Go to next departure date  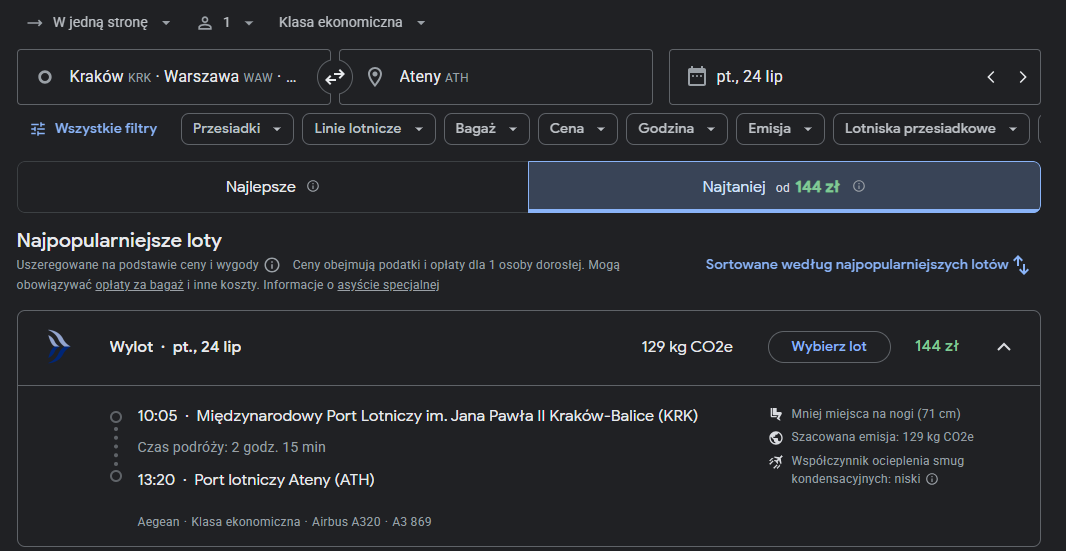1022,77
